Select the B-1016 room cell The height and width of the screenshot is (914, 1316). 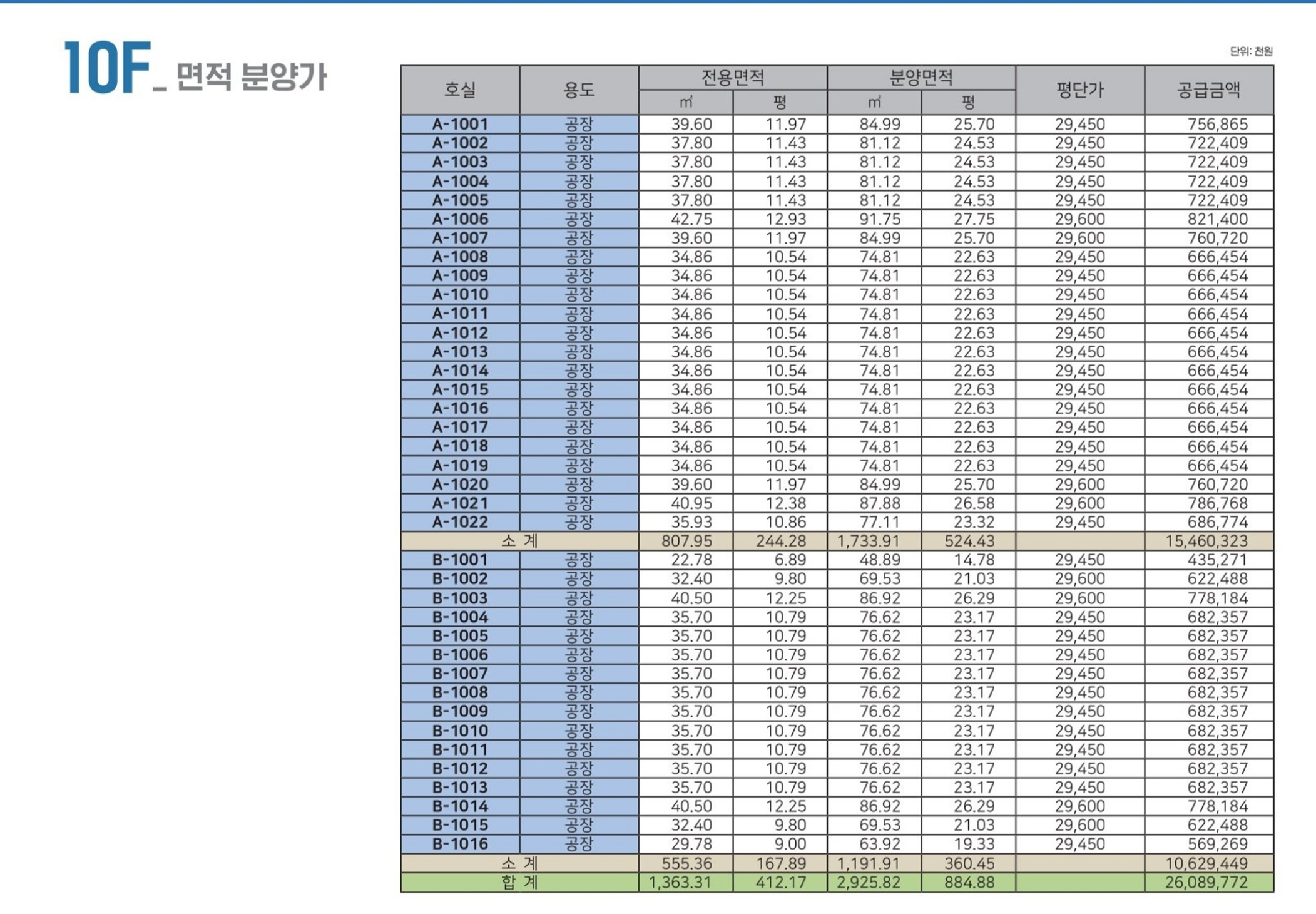pos(460,844)
